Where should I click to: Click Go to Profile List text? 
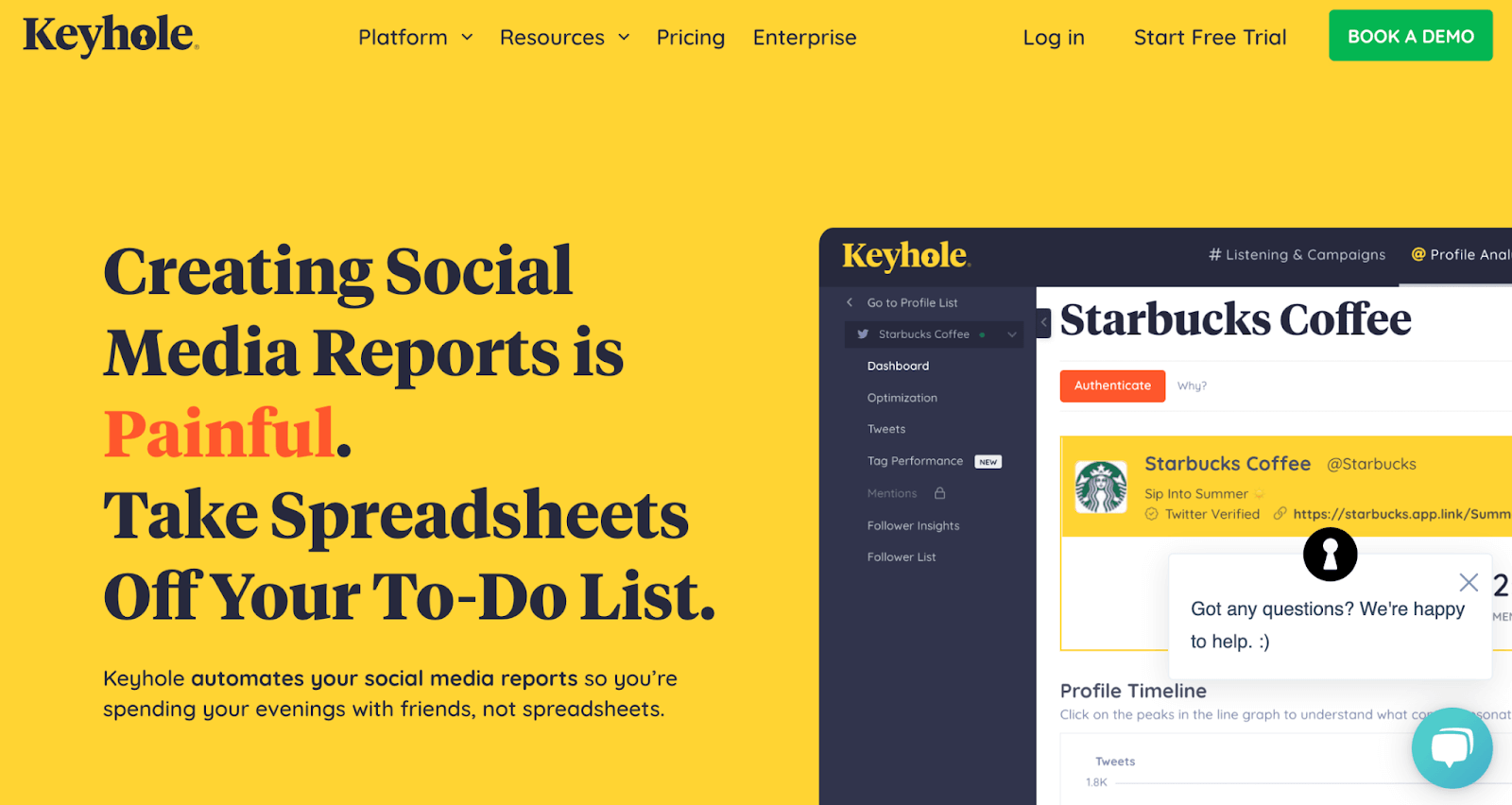pyautogui.click(x=912, y=302)
